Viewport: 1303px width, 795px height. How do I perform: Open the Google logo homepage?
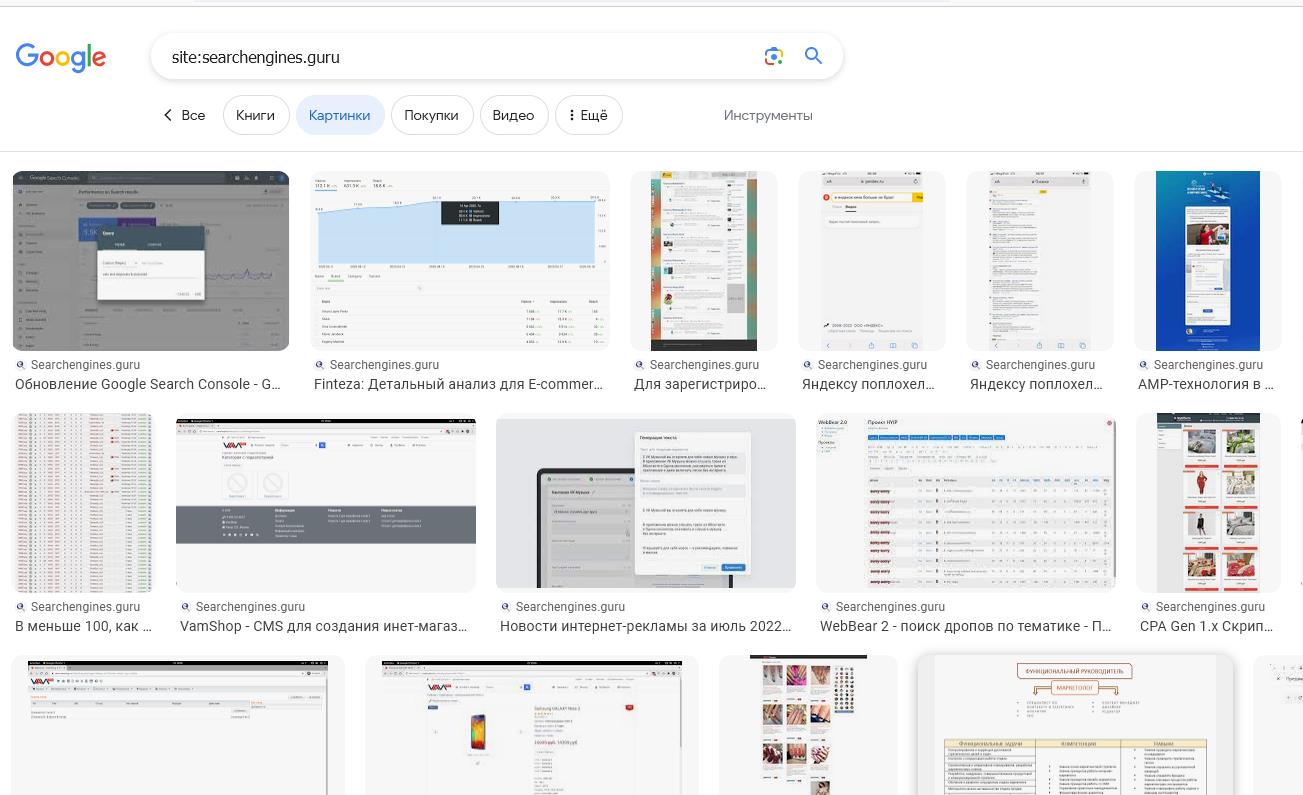point(61,58)
